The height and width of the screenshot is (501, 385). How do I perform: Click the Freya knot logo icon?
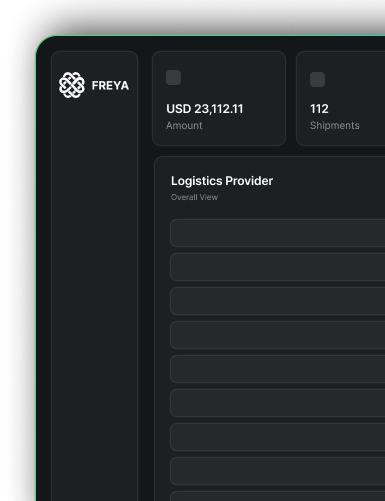72,85
